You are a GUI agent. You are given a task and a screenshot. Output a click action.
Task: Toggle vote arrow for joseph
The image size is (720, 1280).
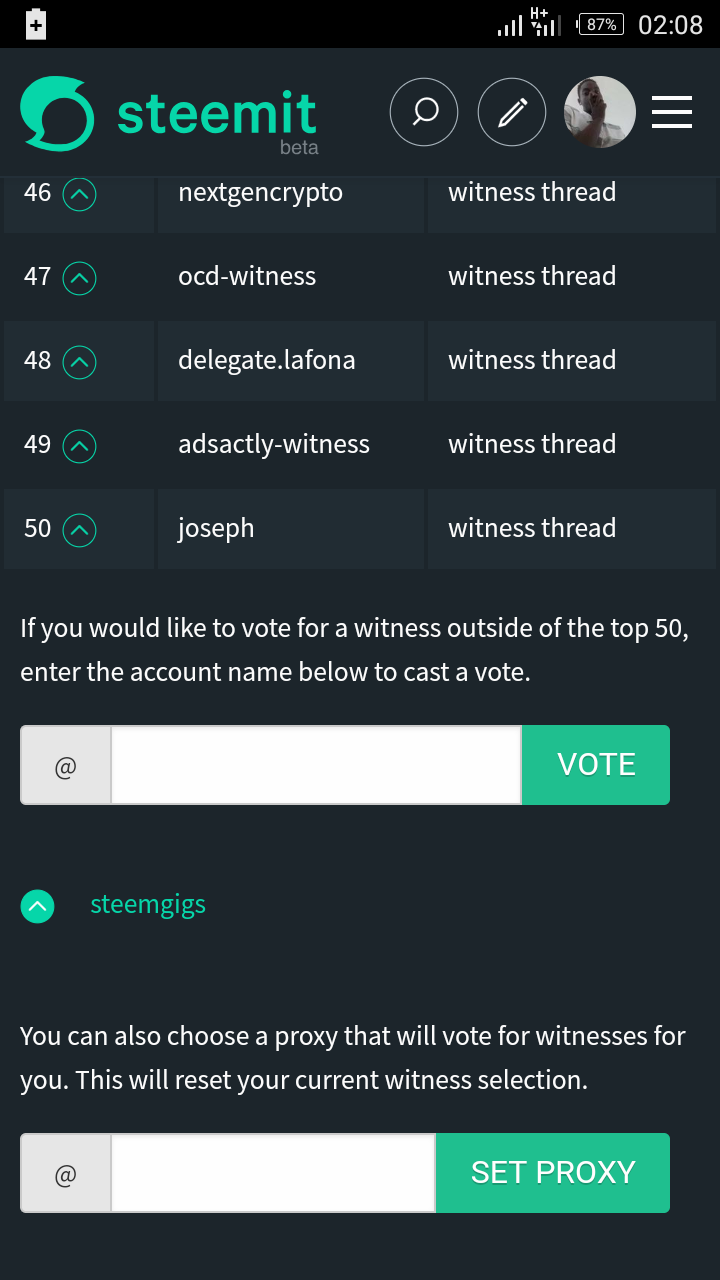tap(80, 530)
